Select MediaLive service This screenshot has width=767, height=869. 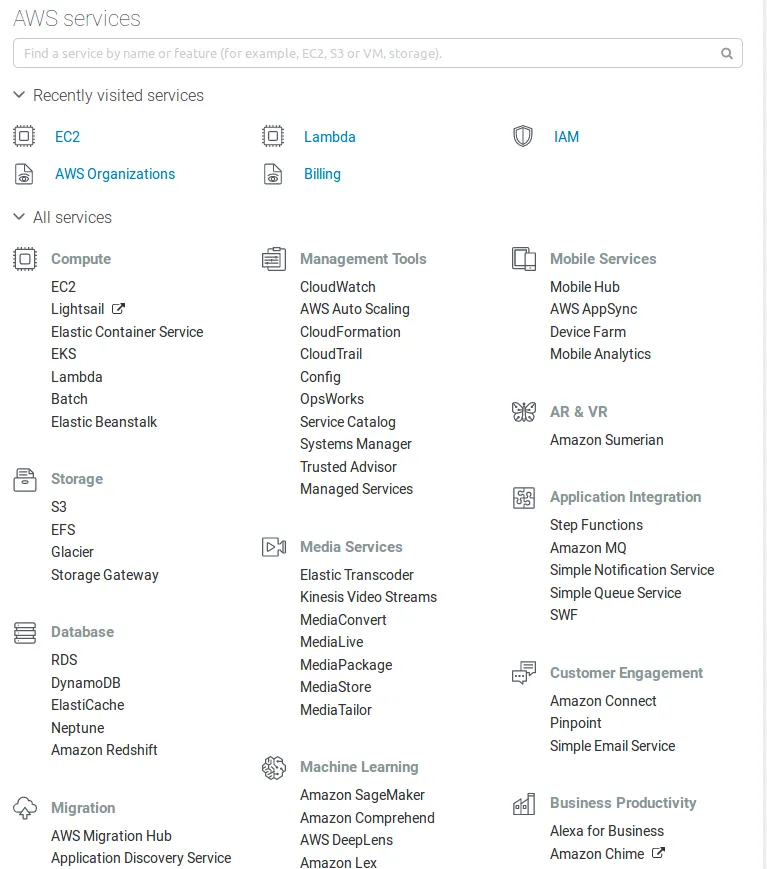click(331, 642)
